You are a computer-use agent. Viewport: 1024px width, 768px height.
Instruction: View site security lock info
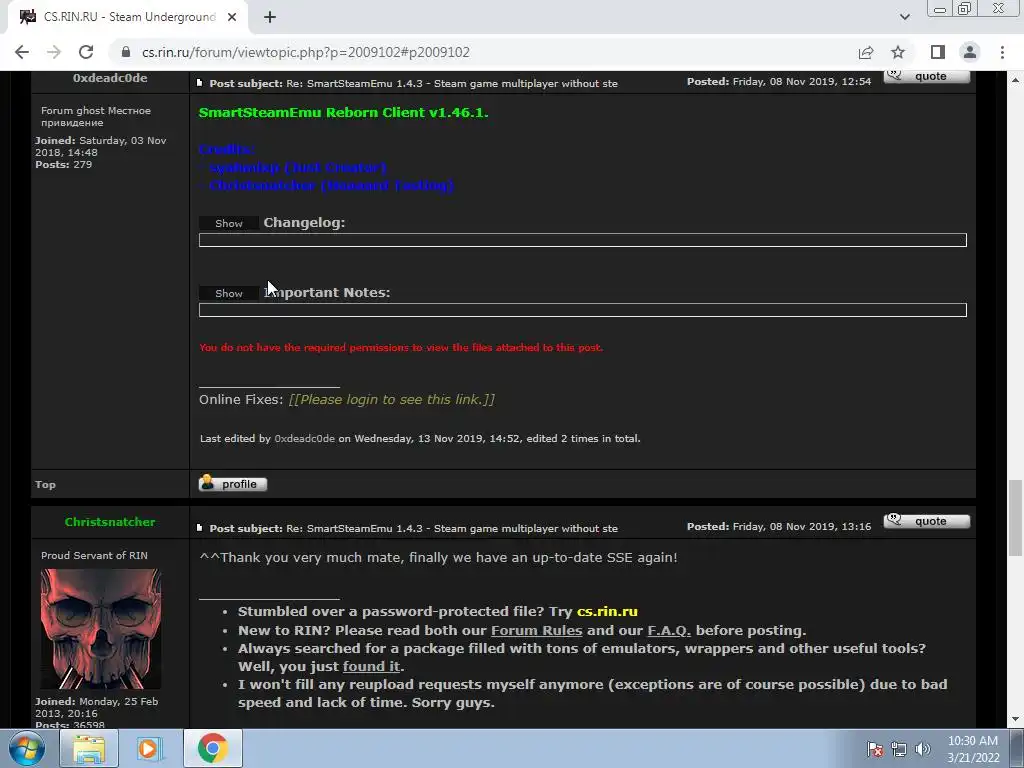126,52
